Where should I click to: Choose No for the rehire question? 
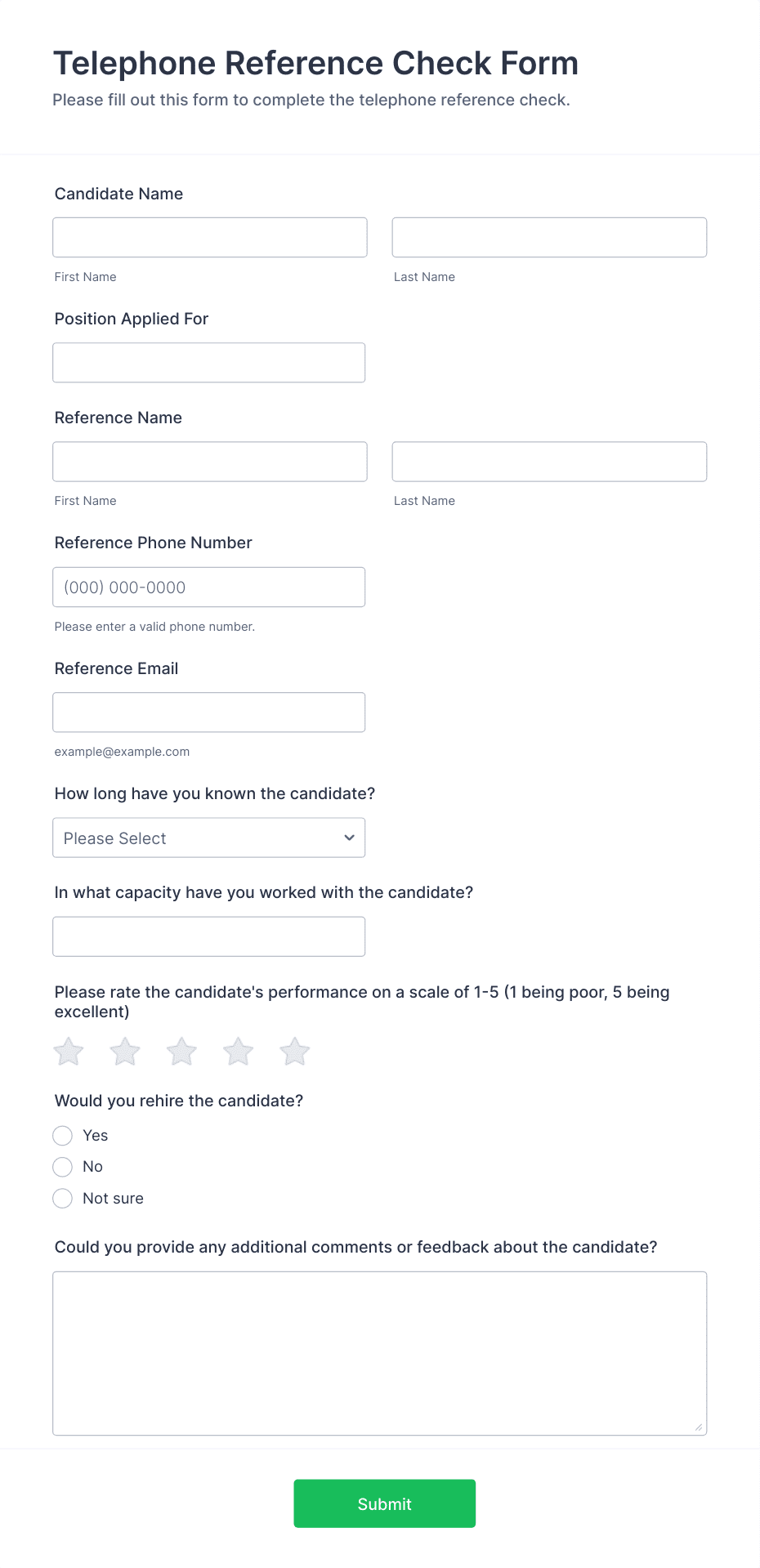point(62,1166)
